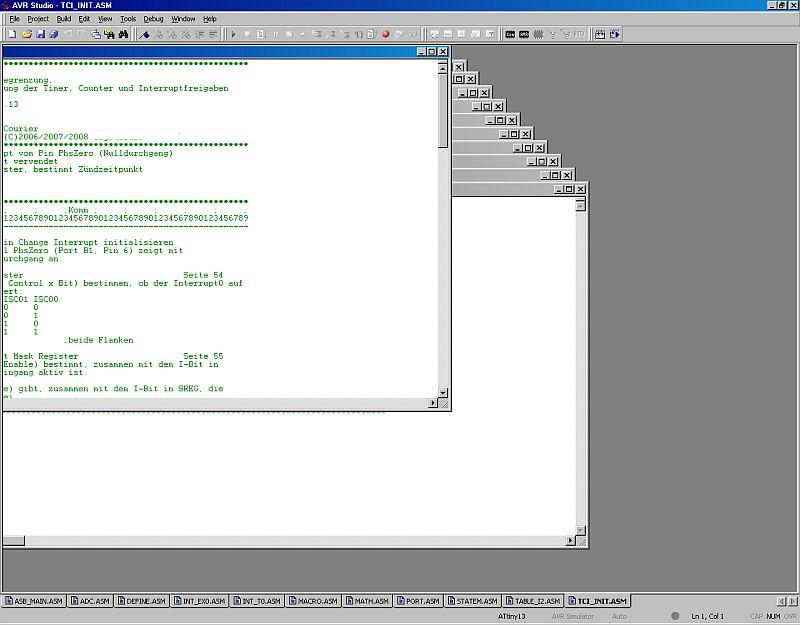800x625 pixels.
Task: Click ATtiny13 device in status bar
Action: click(x=512, y=616)
